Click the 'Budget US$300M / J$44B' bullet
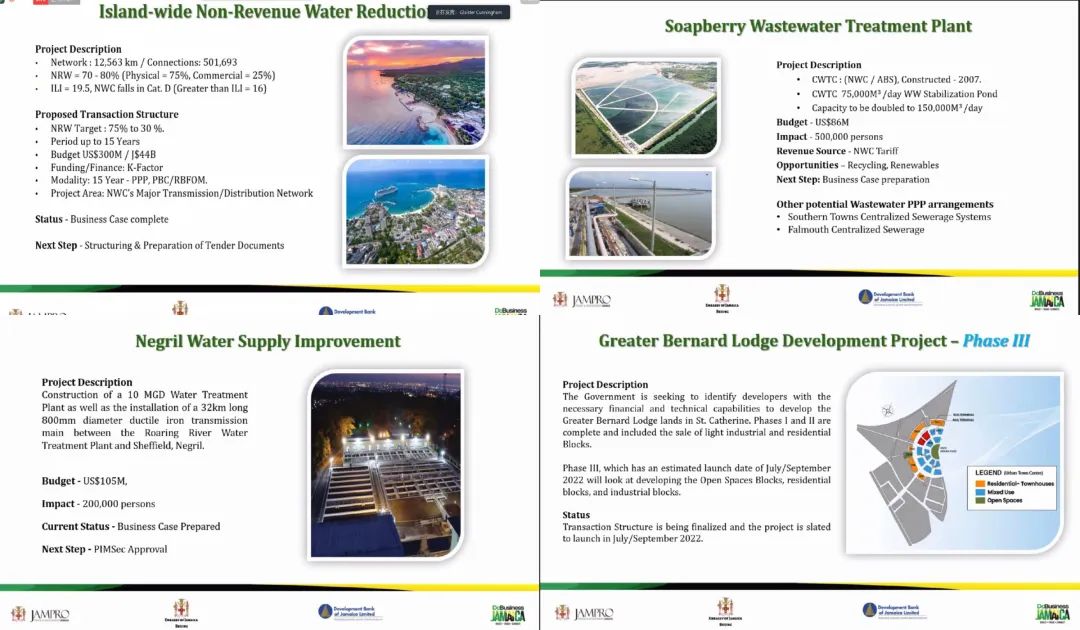 click(103, 154)
